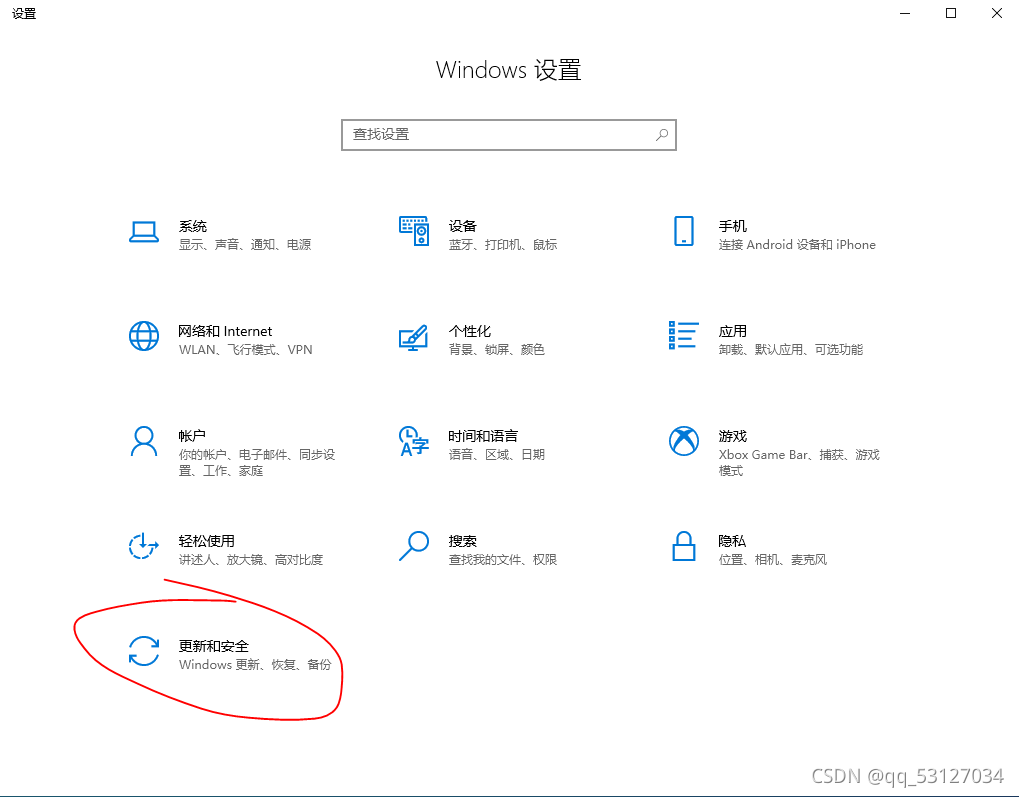This screenshot has height=797, width=1019.
Task: Open the 设备 keyboard and speaker icon
Action: pyautogui.click(x=414, y=231)
